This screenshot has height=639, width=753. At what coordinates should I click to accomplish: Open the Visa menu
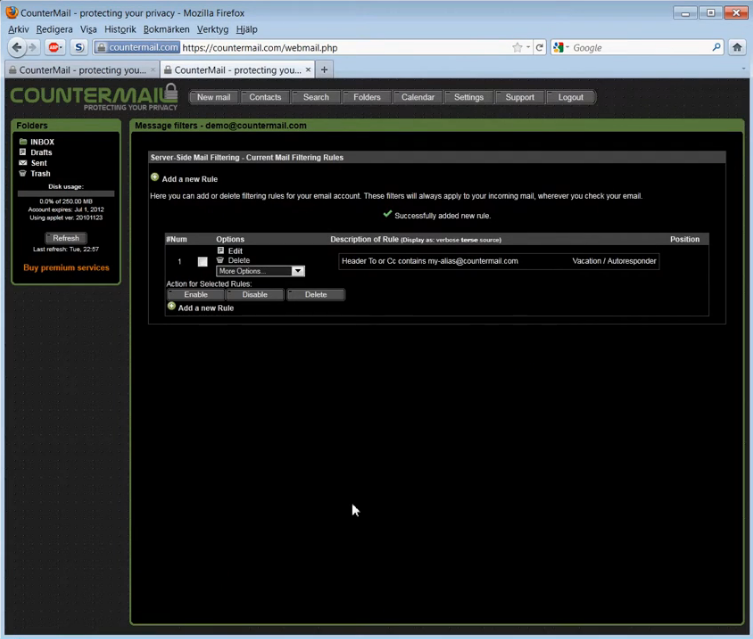[88, 29]
